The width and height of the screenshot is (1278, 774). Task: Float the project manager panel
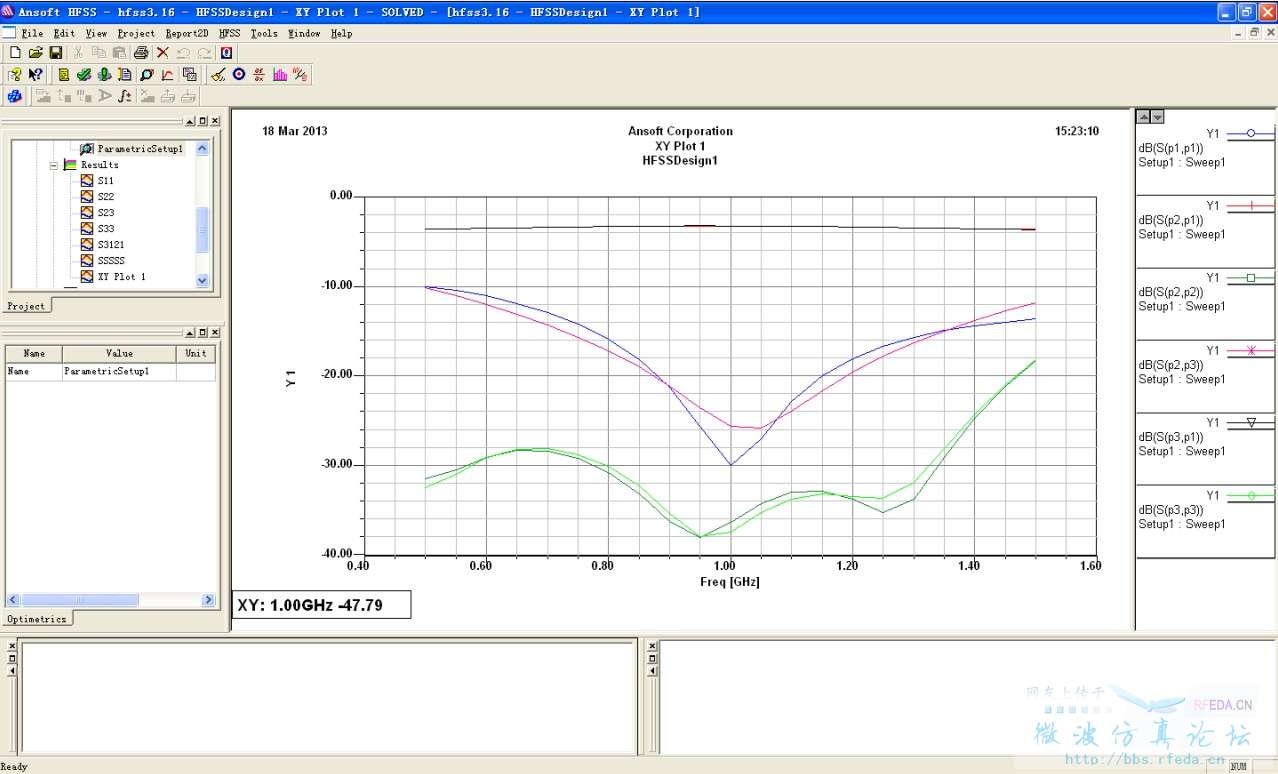click(x=203, y=121)
